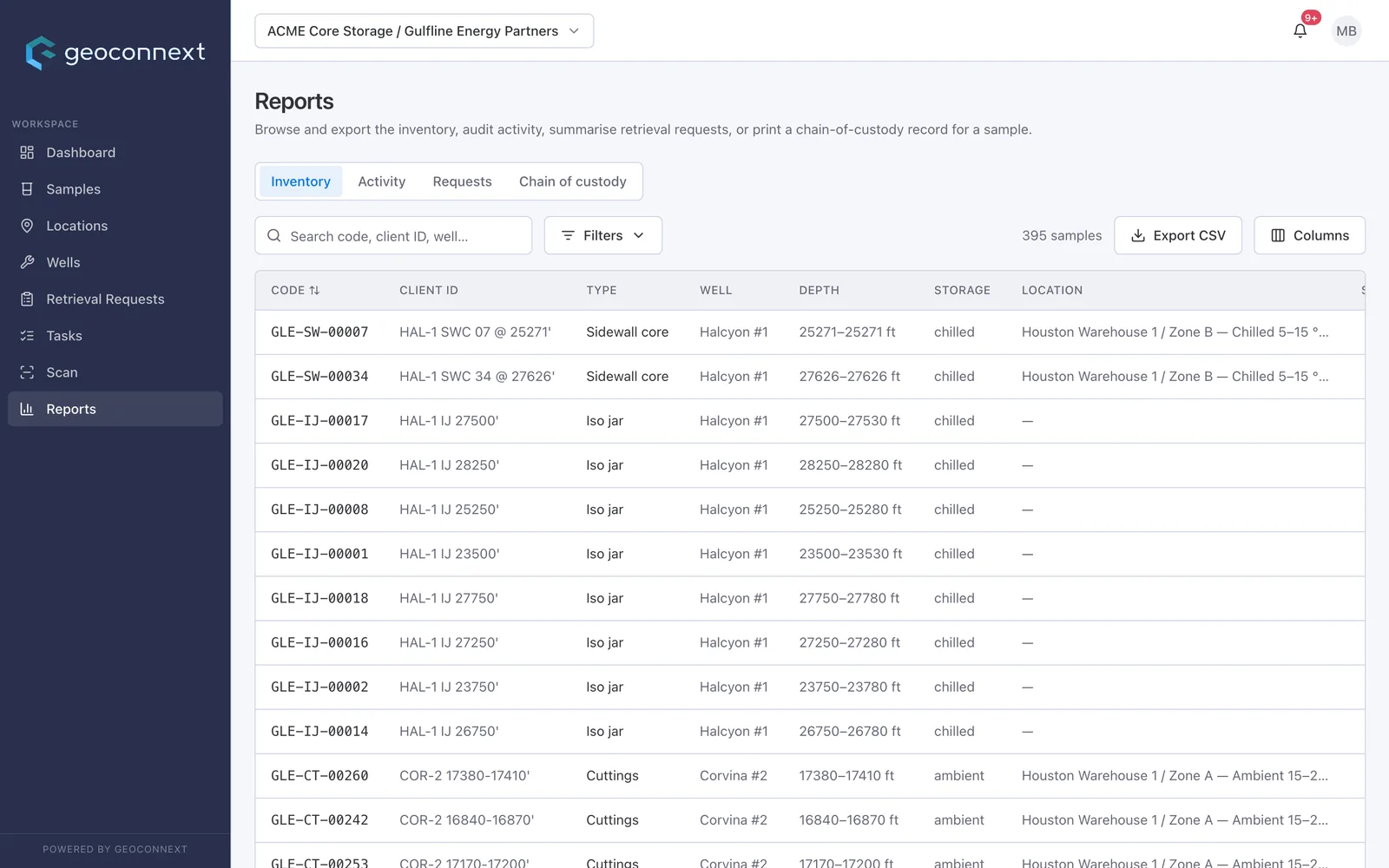Navigate to Wells
The width and height of the screenshot is (1389, 868).
click(x=115, y=262)
